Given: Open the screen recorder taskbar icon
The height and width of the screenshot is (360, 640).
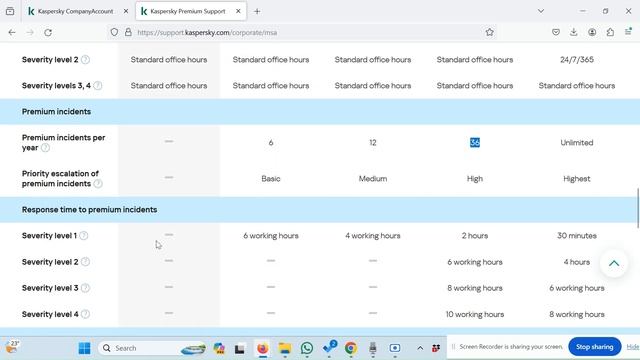Looking at the screenshot, I should coord(395,348).
